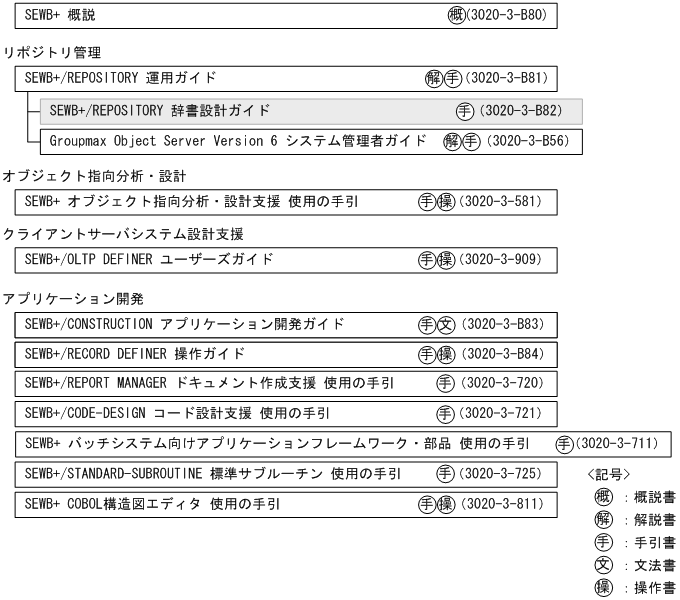Click manual number 3020-3-581
Screen dimensions: 680x600
[500, 201]
